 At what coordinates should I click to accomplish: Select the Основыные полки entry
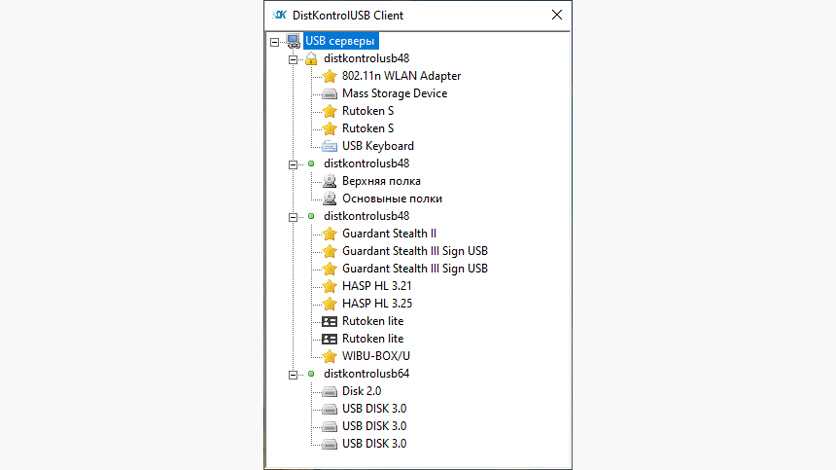pyautogui.click(x=391, y=199)
